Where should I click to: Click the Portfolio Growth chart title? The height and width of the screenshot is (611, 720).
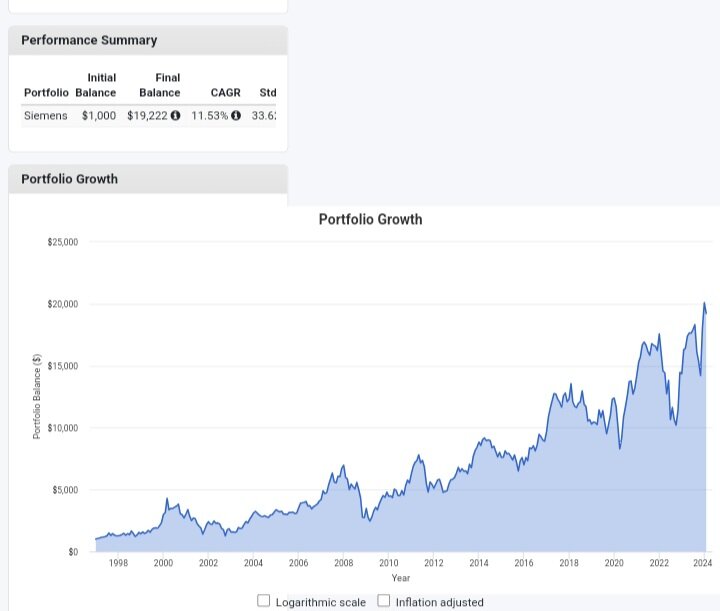tap(370, 219)
